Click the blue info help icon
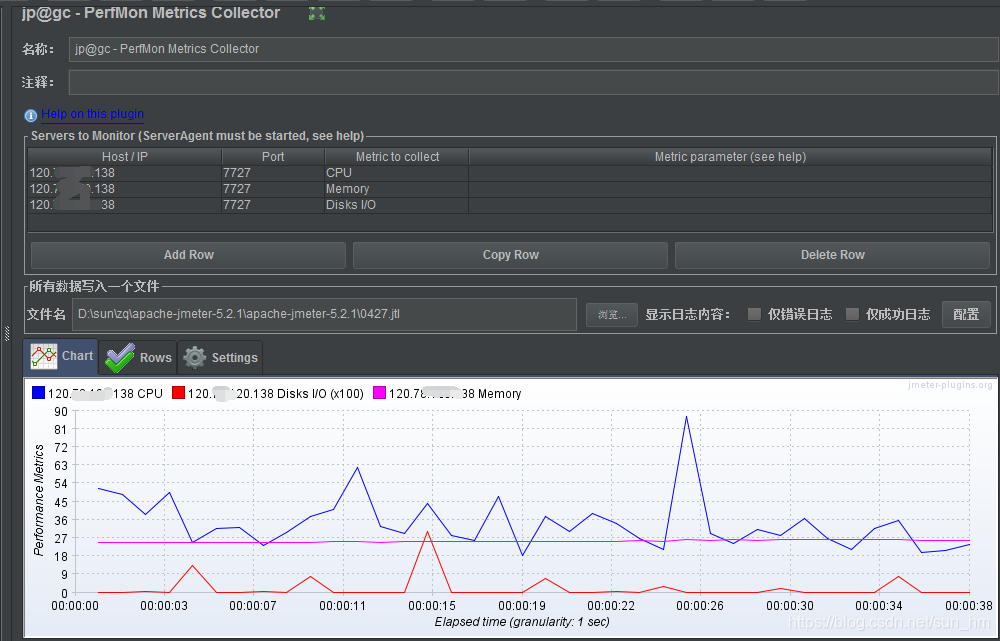 click(x=31, y=115)
